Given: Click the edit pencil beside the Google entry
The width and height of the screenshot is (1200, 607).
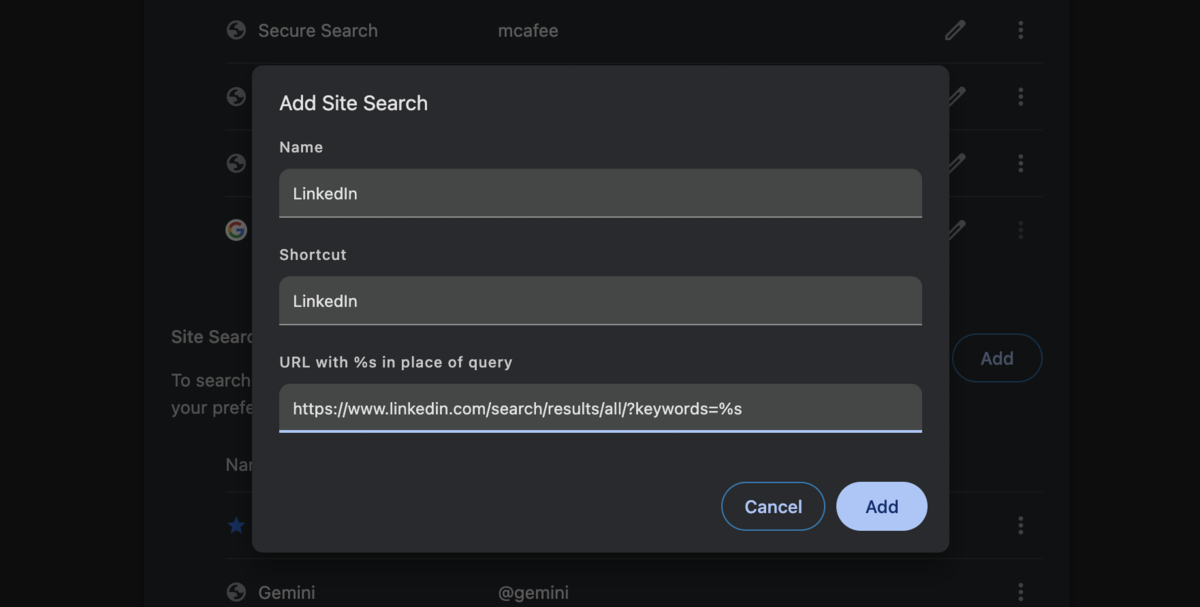Looking at the screenshot, I should click(954, 229).
